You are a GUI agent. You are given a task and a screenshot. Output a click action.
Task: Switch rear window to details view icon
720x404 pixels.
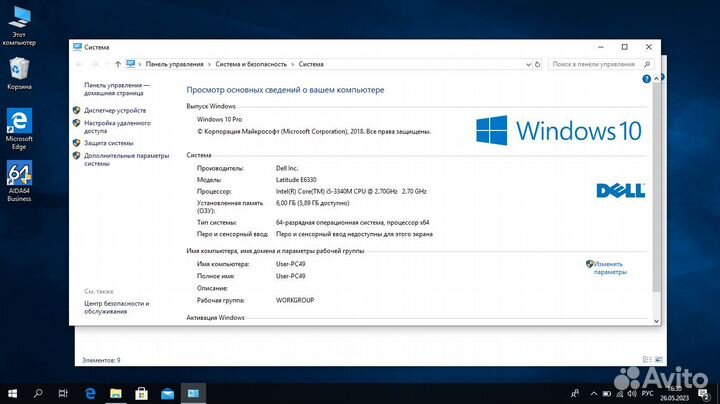[647, 359]
